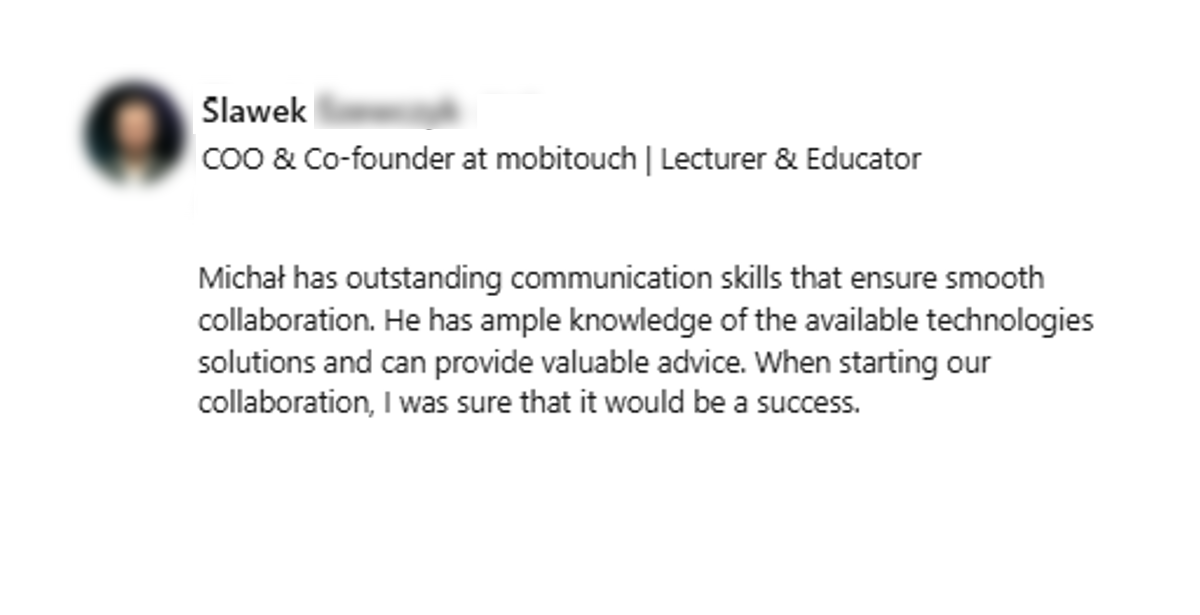
Task: Open the profile via the name Sławek
Action: click(254, 111)
